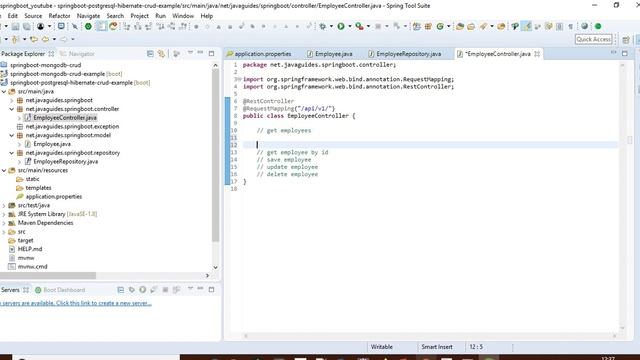Collapse net.javaguides.springboot.controller package

(12, 109)
